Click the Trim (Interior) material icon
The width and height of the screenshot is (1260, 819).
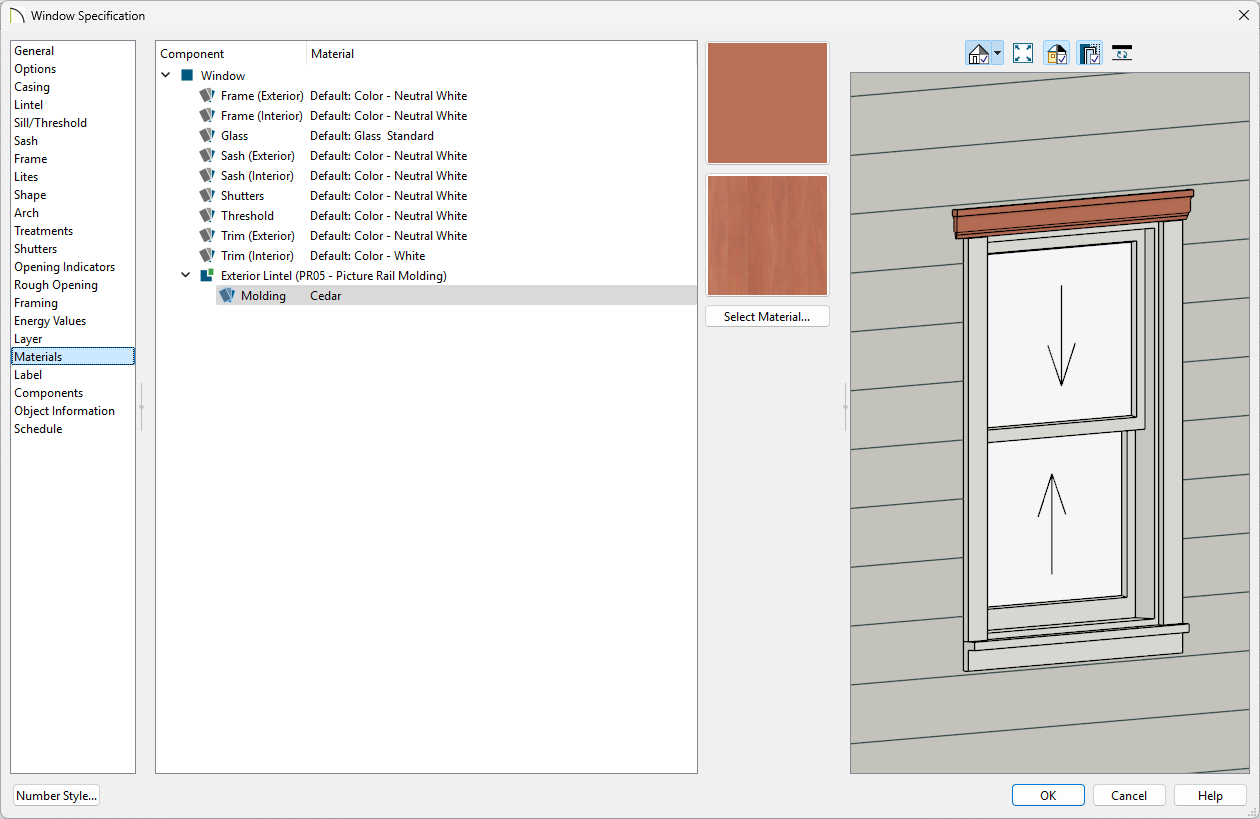click(x=207, y=256)
